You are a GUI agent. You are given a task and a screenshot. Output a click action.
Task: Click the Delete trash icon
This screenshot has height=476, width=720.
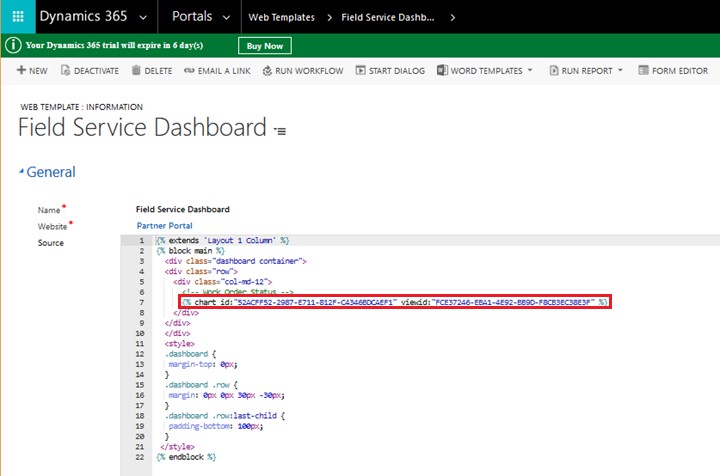point(136,70)
